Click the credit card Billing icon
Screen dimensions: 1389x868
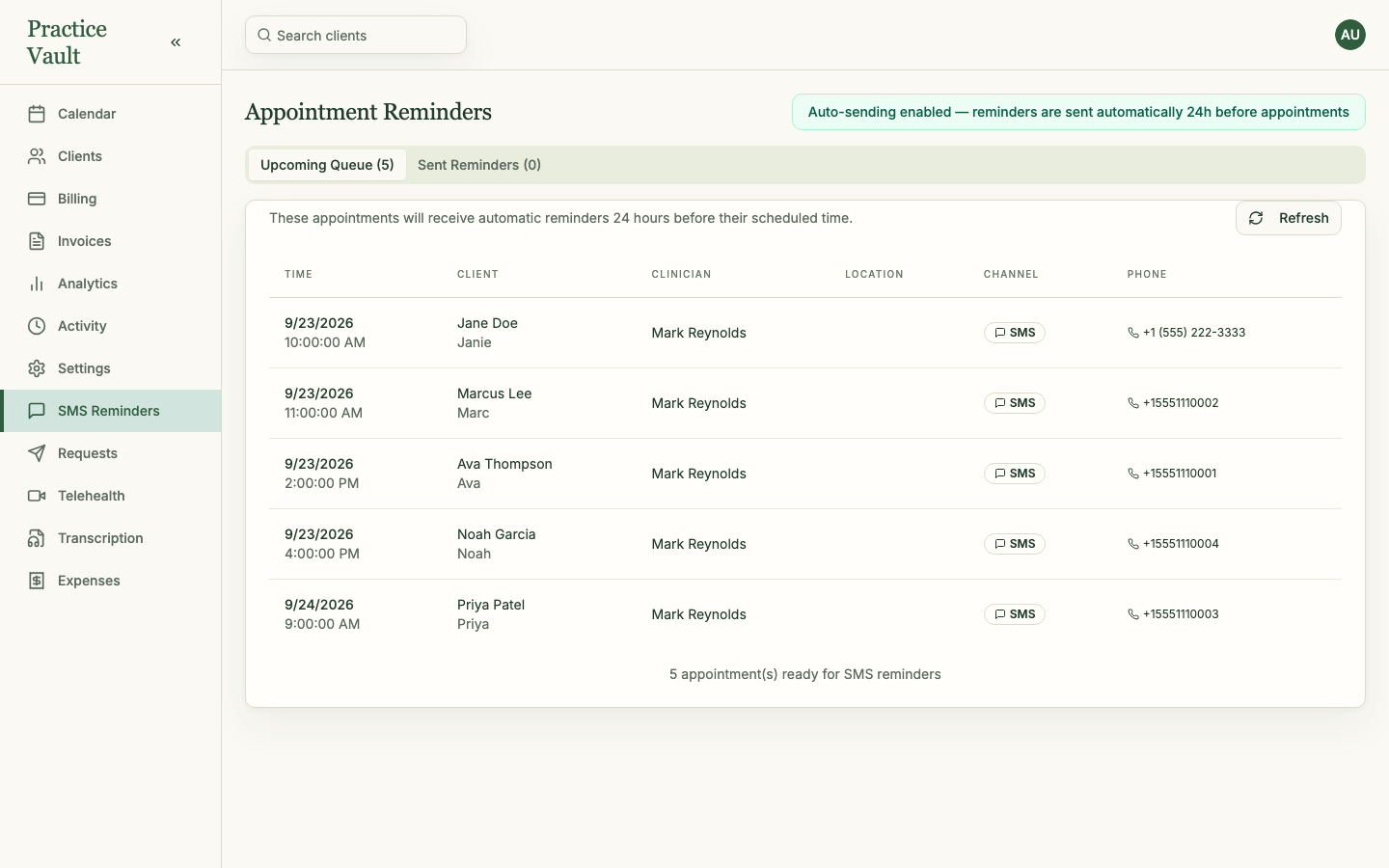pos(37,199)
